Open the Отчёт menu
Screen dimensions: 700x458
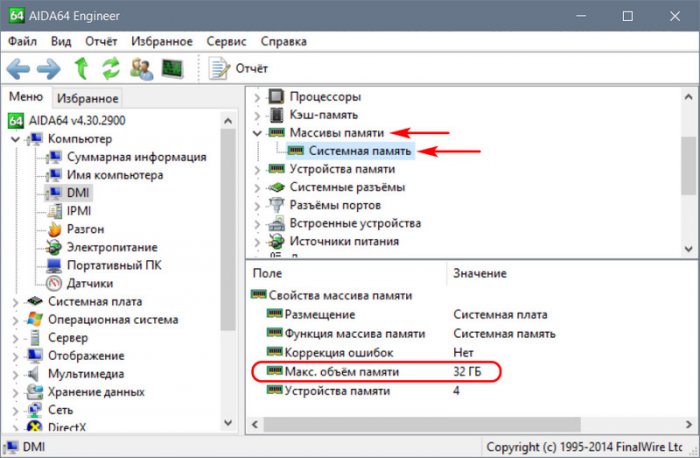(x=101, y=42)
